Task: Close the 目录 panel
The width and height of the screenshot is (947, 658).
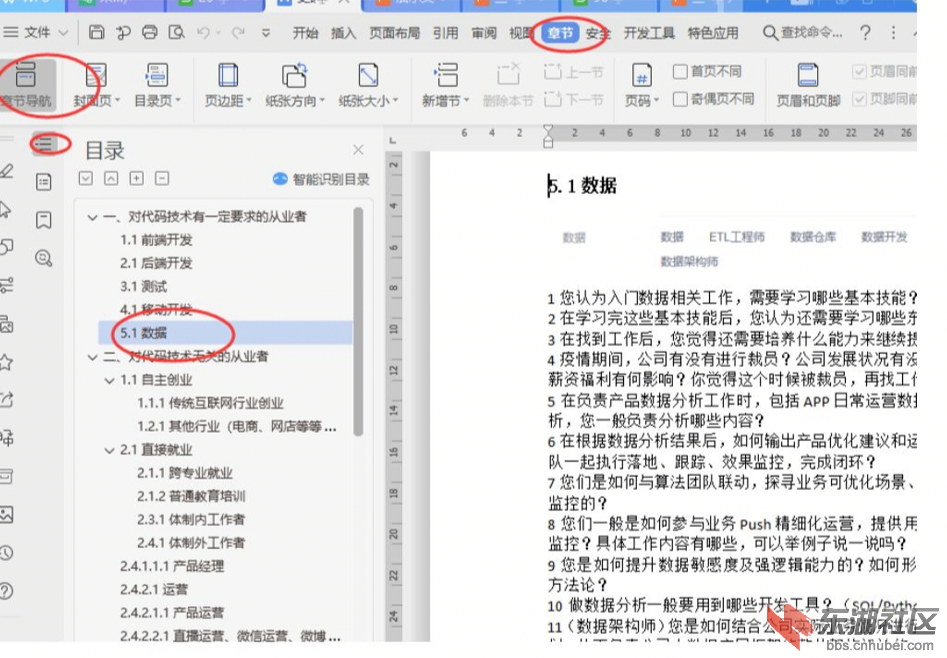Action: click(358, 149)
